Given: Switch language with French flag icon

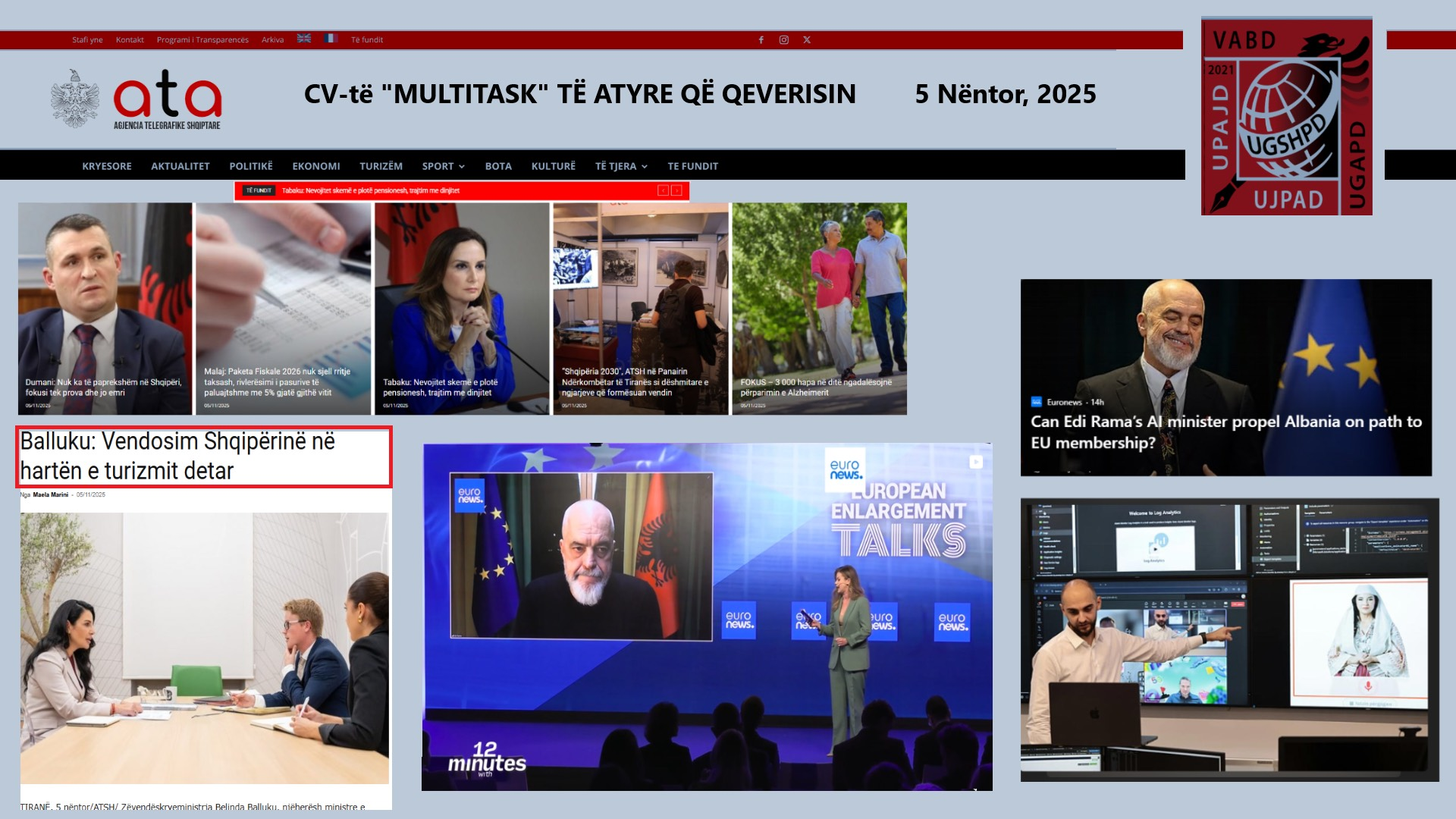Looking at the screenshot, I should [x=331, y=39].
